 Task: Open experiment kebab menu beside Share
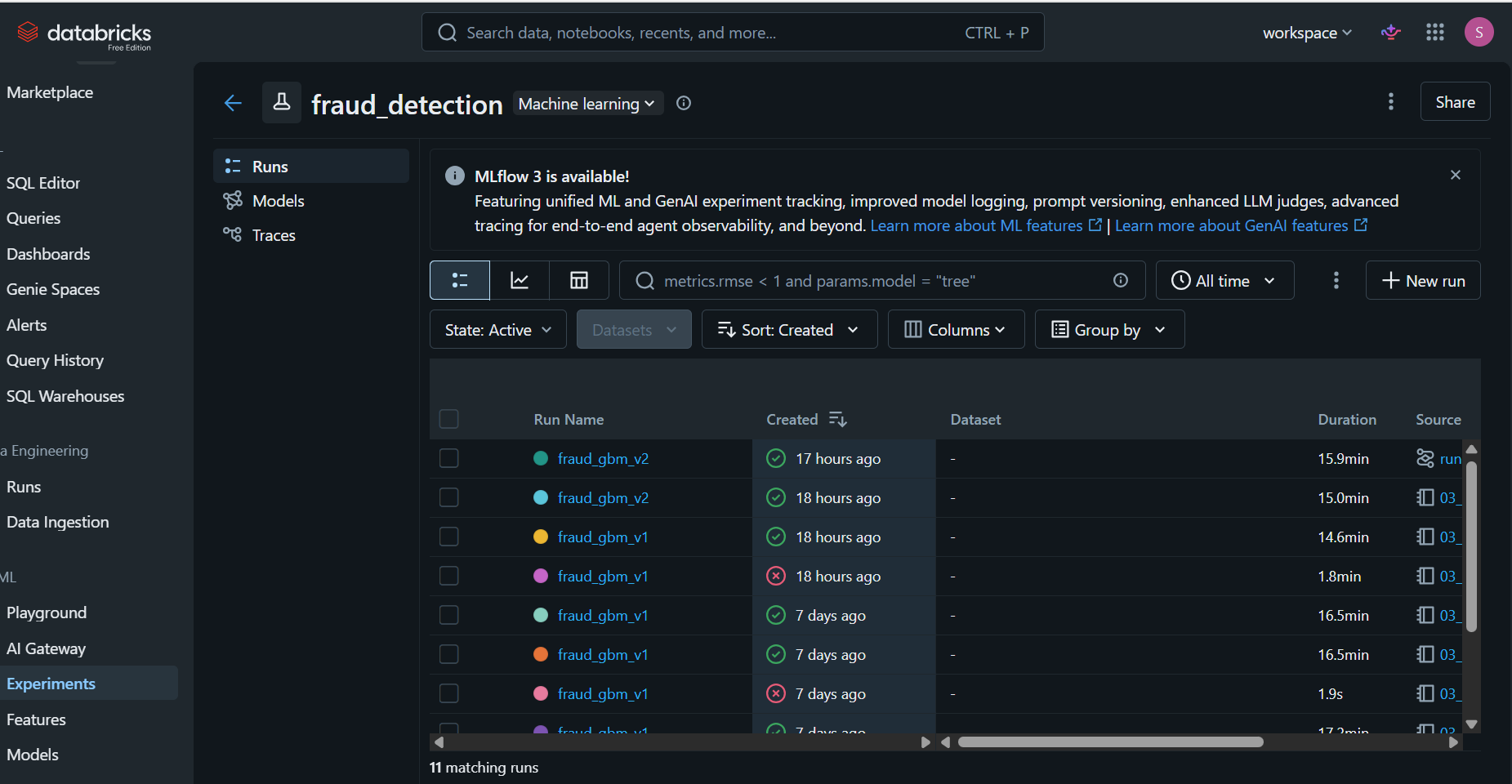pos(1391,101)
